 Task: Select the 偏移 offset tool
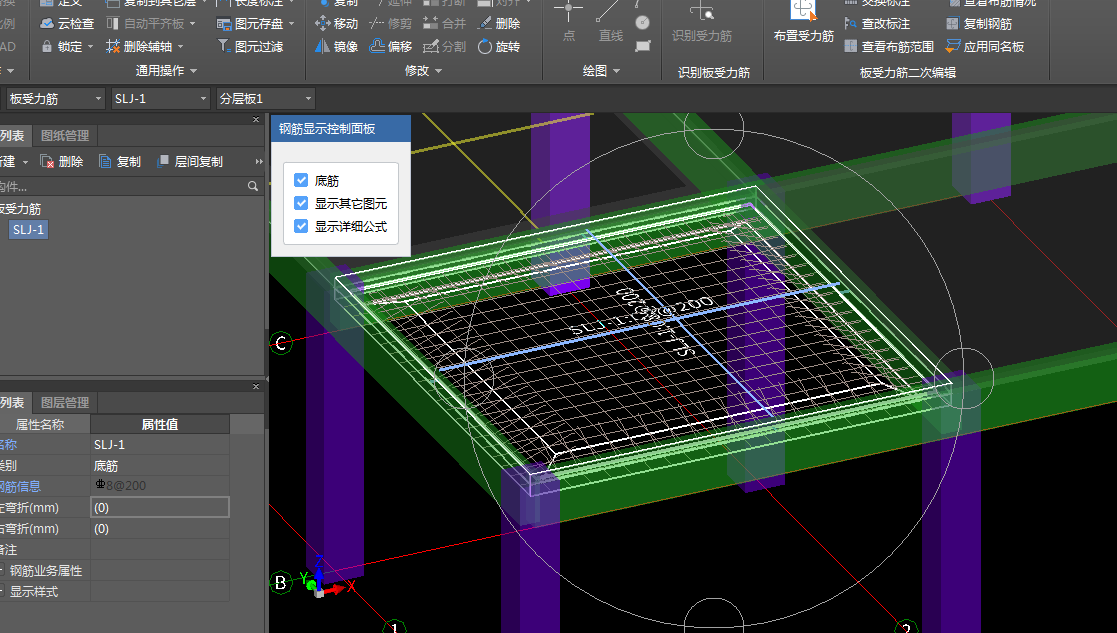(x=390, y=46)
